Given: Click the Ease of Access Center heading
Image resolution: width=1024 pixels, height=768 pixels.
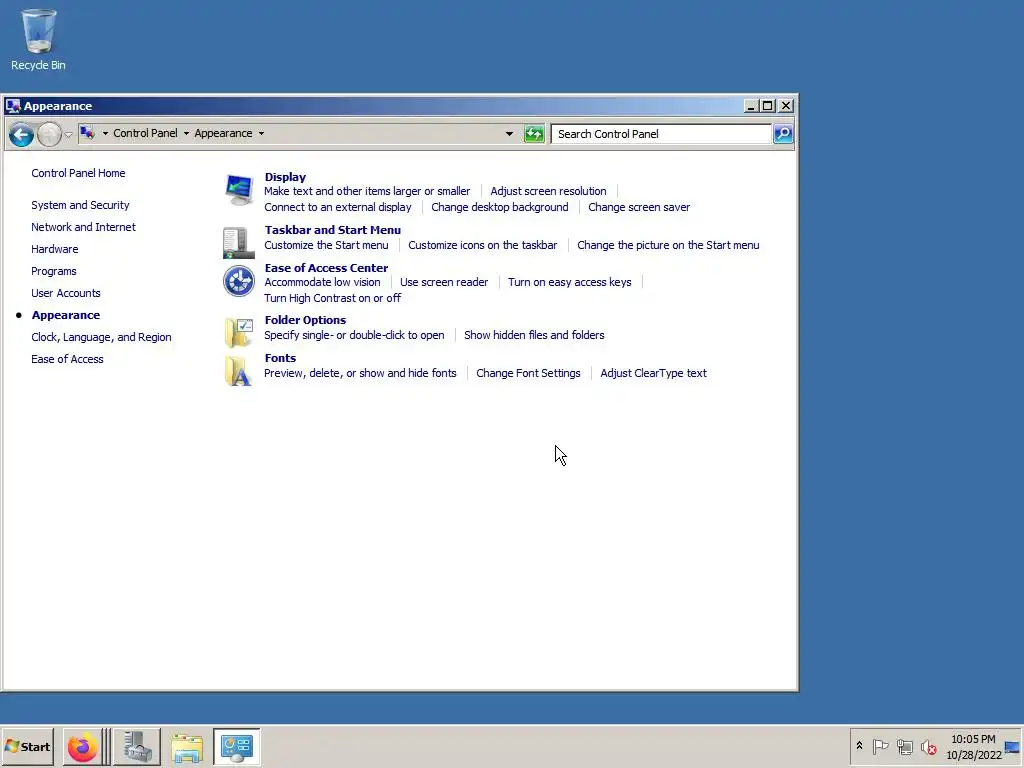Looking at the screenshot, I should 327,268.
